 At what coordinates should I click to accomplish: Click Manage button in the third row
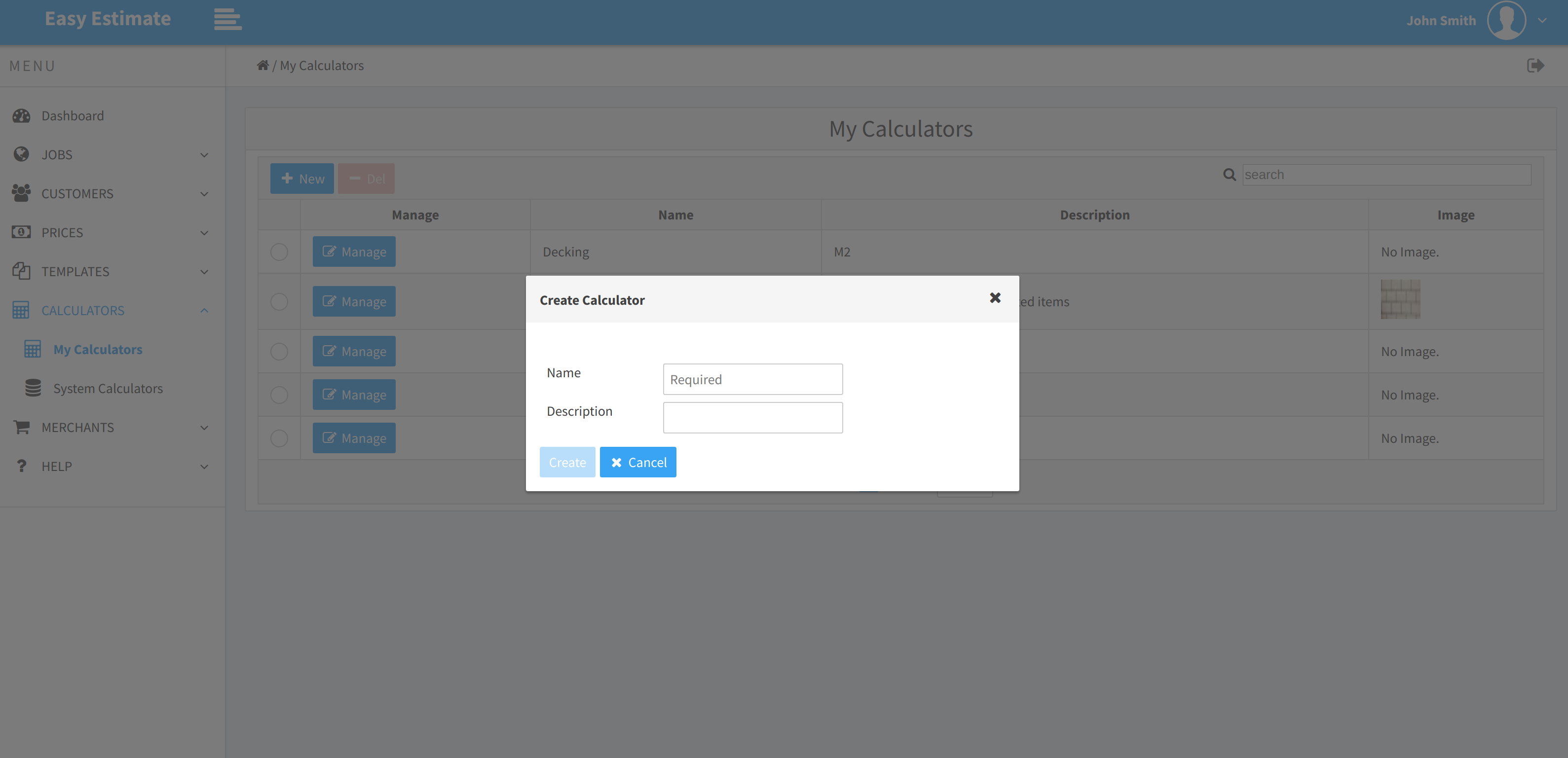pyautogui.click(x=354, y=351)
